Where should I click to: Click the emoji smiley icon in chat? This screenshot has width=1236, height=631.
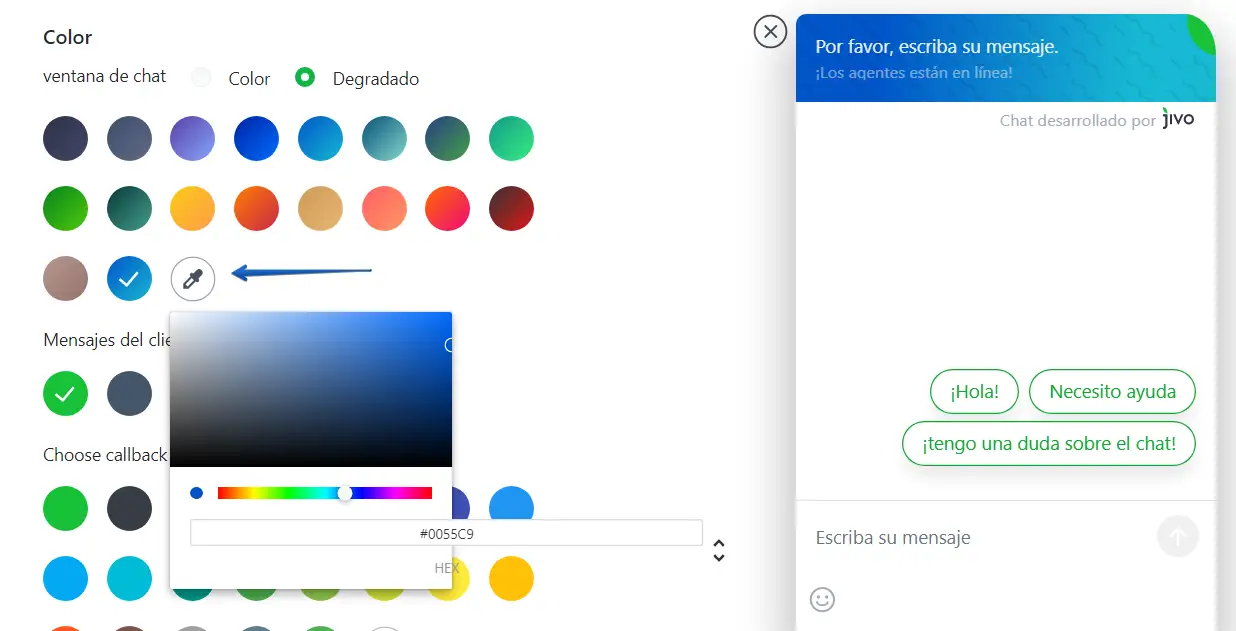pos(822,599)
